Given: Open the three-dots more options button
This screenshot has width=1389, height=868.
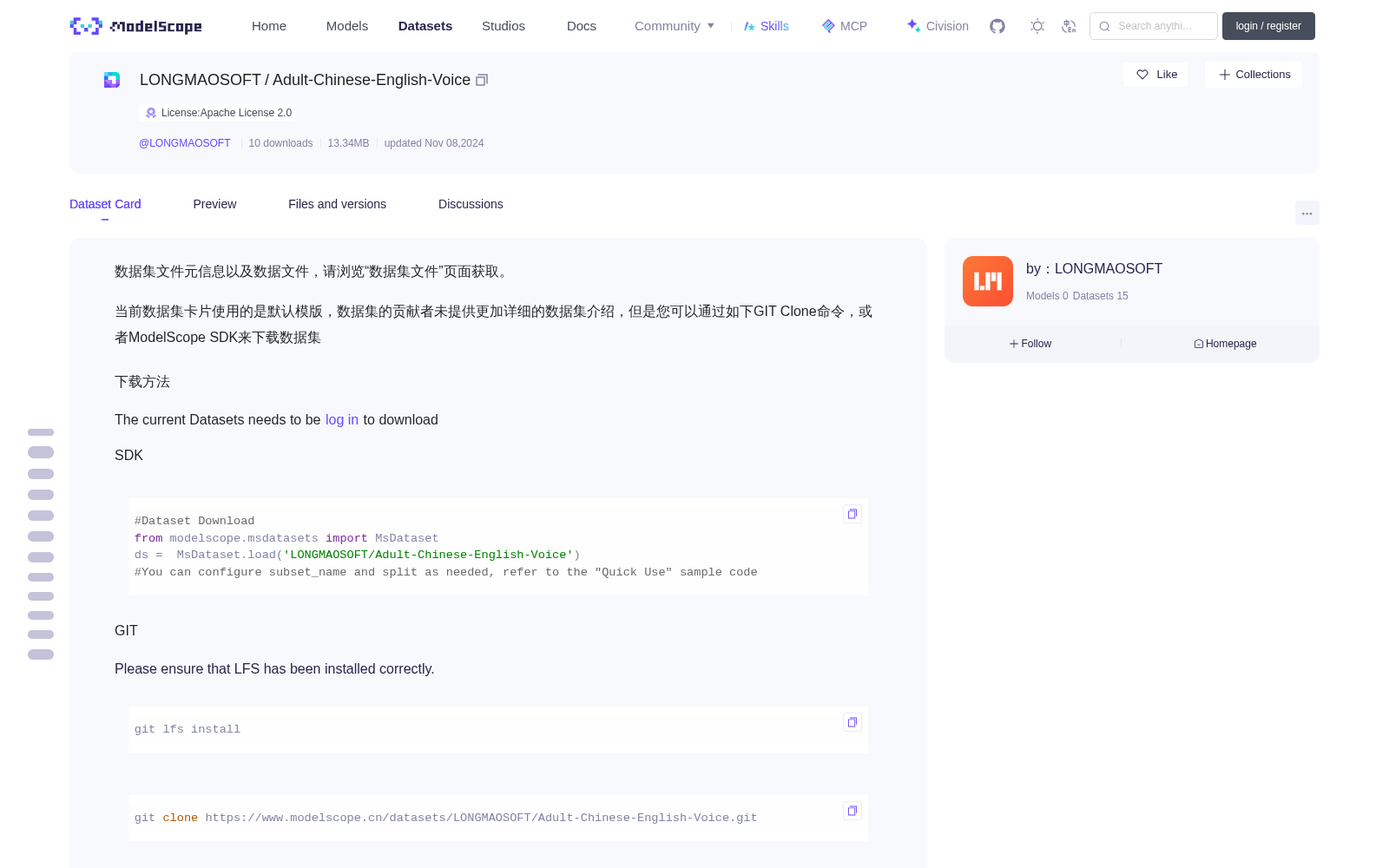Looking at the screenshot, I should click(x=1307, y=213).
